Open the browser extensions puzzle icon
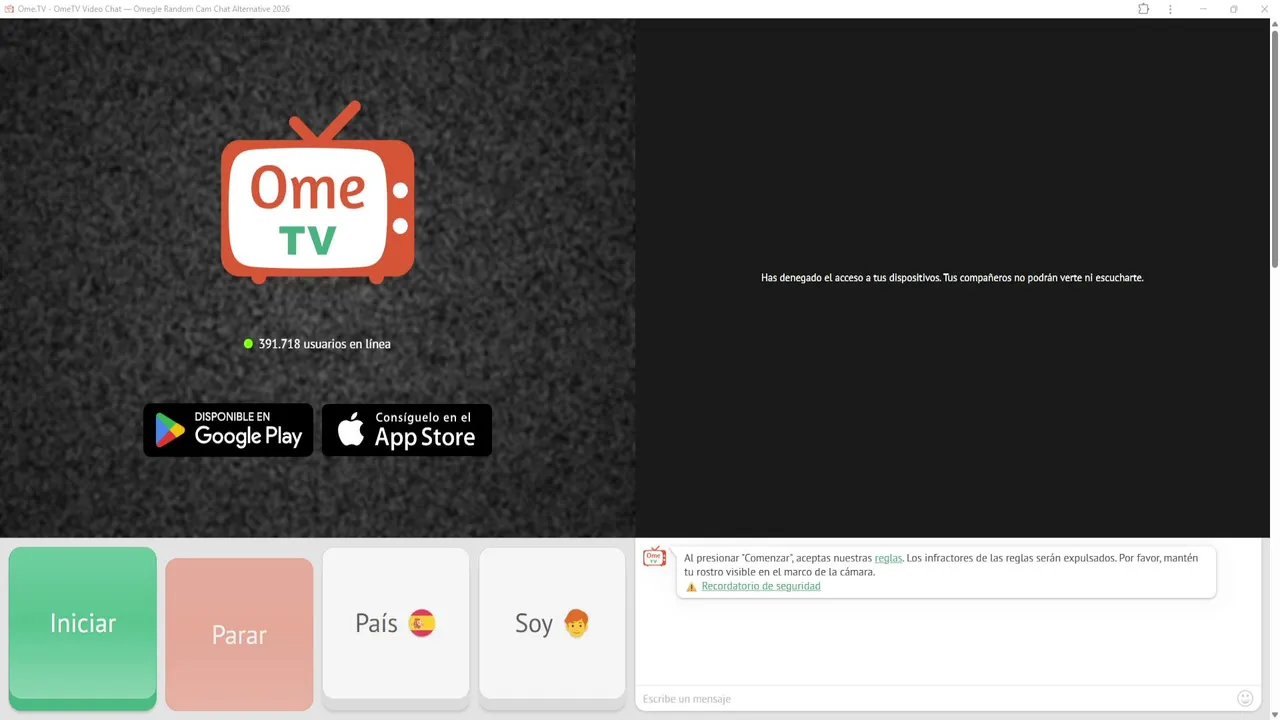The width and height of the screenshot is (1280, 720). pos(1143,9)
